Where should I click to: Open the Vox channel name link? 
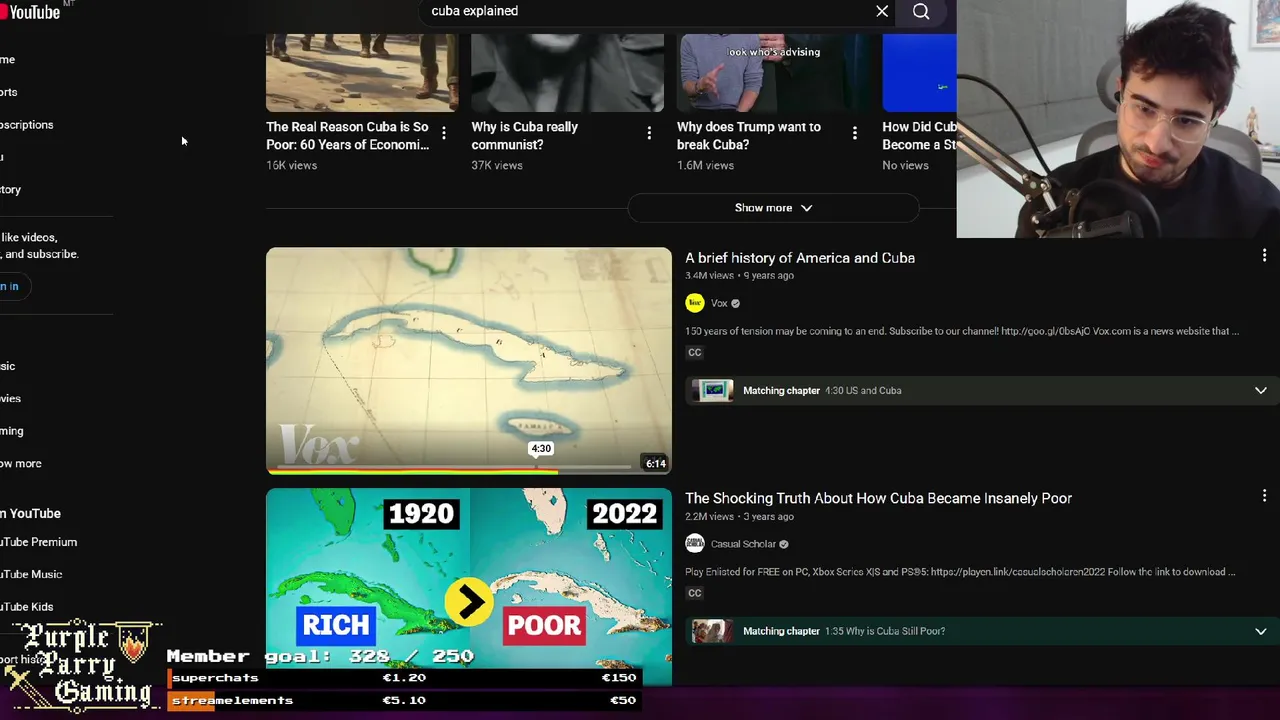719,303
